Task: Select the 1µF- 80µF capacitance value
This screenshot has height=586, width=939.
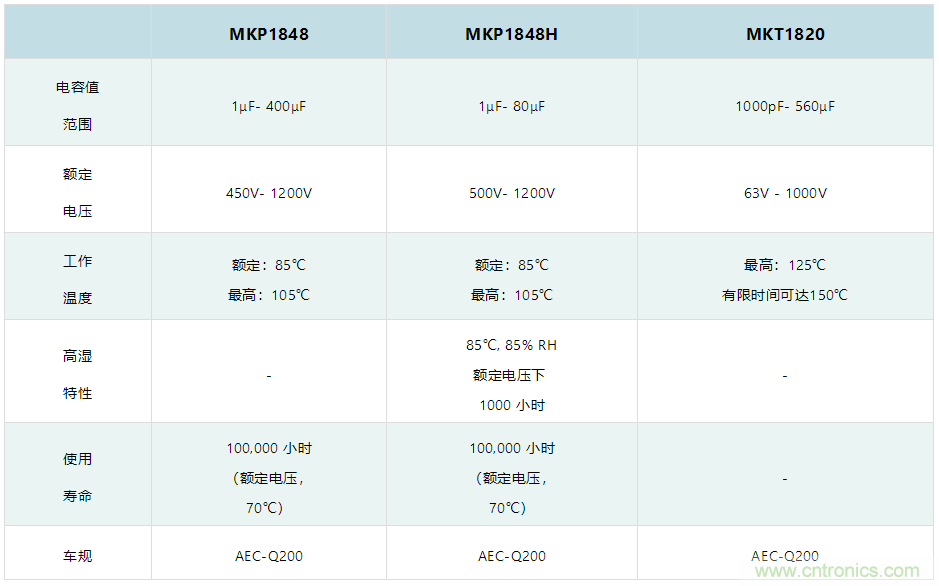Action: pos(511,106)
